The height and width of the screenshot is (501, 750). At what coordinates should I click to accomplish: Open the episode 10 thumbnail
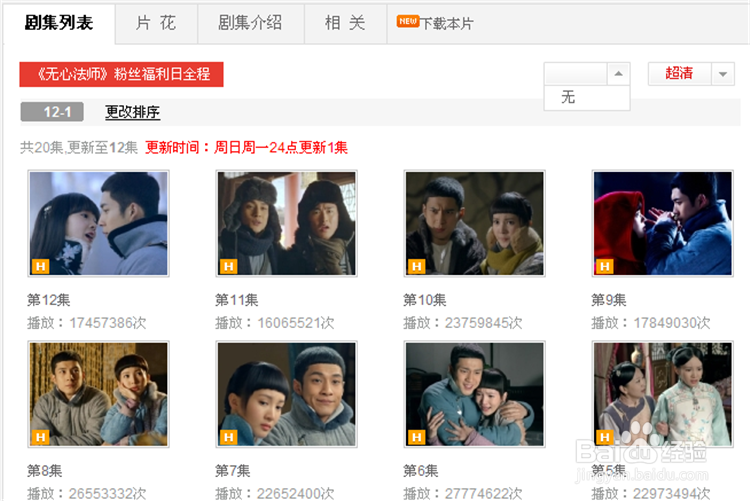click(474, 223)
